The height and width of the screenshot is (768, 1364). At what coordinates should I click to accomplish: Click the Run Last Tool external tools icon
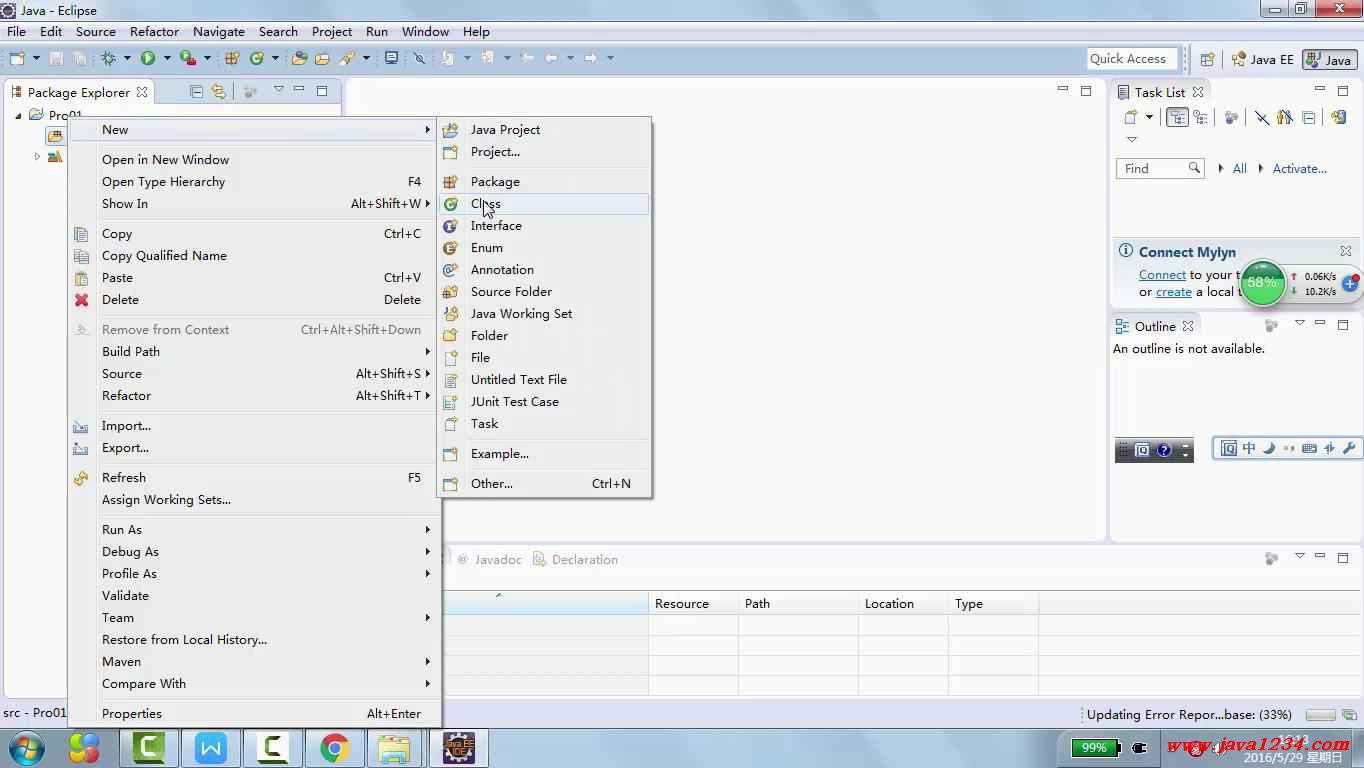coord(188,58)
